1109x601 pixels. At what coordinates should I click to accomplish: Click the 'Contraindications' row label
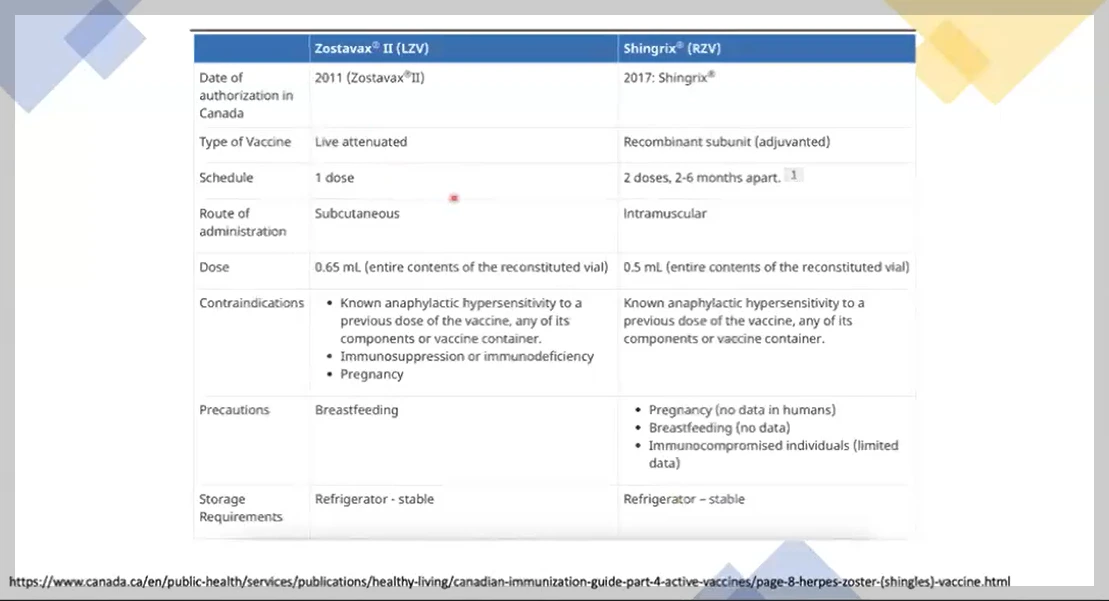click(x=251, y=303)
